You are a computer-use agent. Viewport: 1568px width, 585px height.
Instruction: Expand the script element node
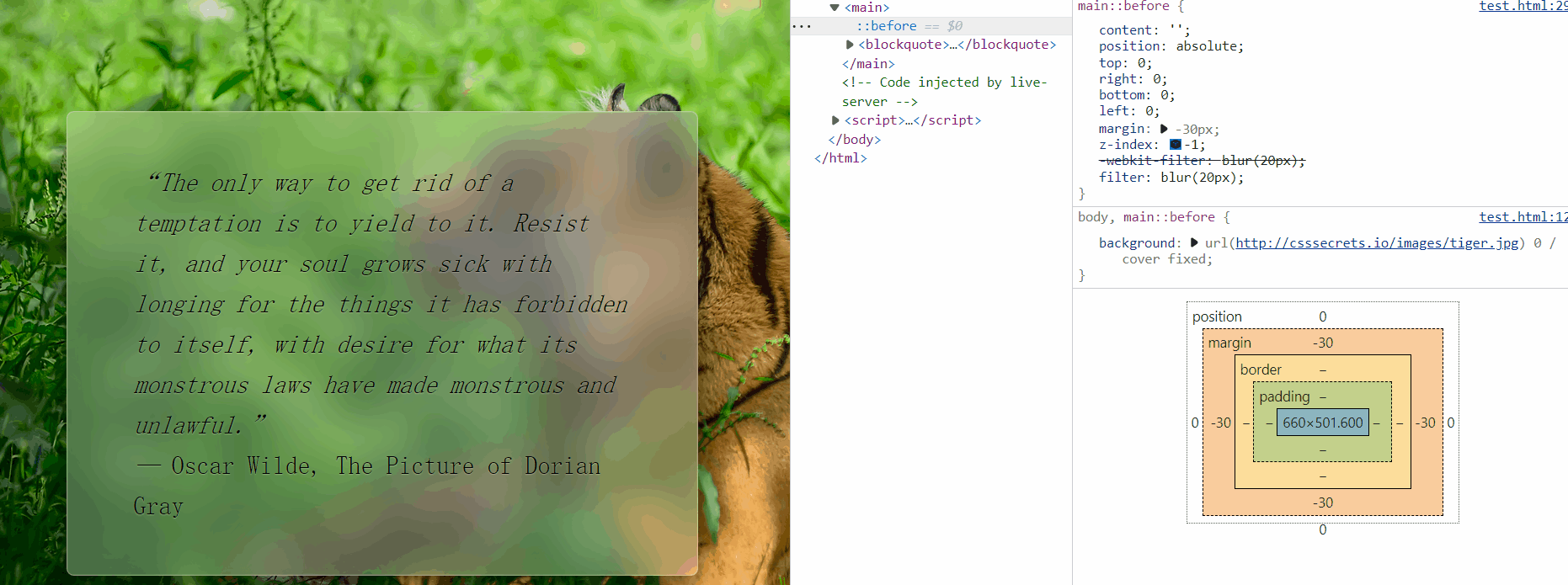(x=835, y=120)
